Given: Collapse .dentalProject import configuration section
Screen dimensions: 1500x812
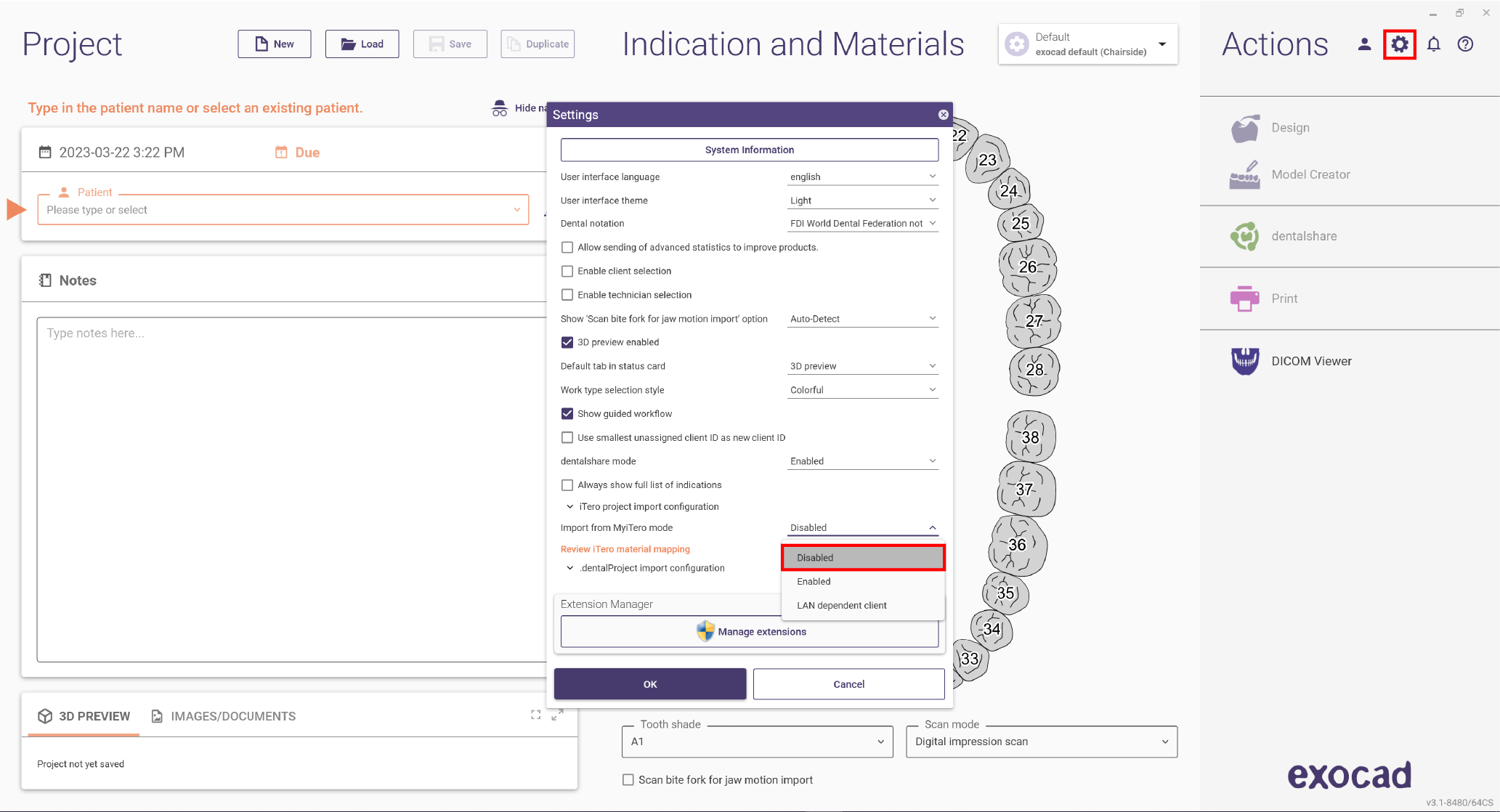Looking at the screenshot, I should coord(569,568).
